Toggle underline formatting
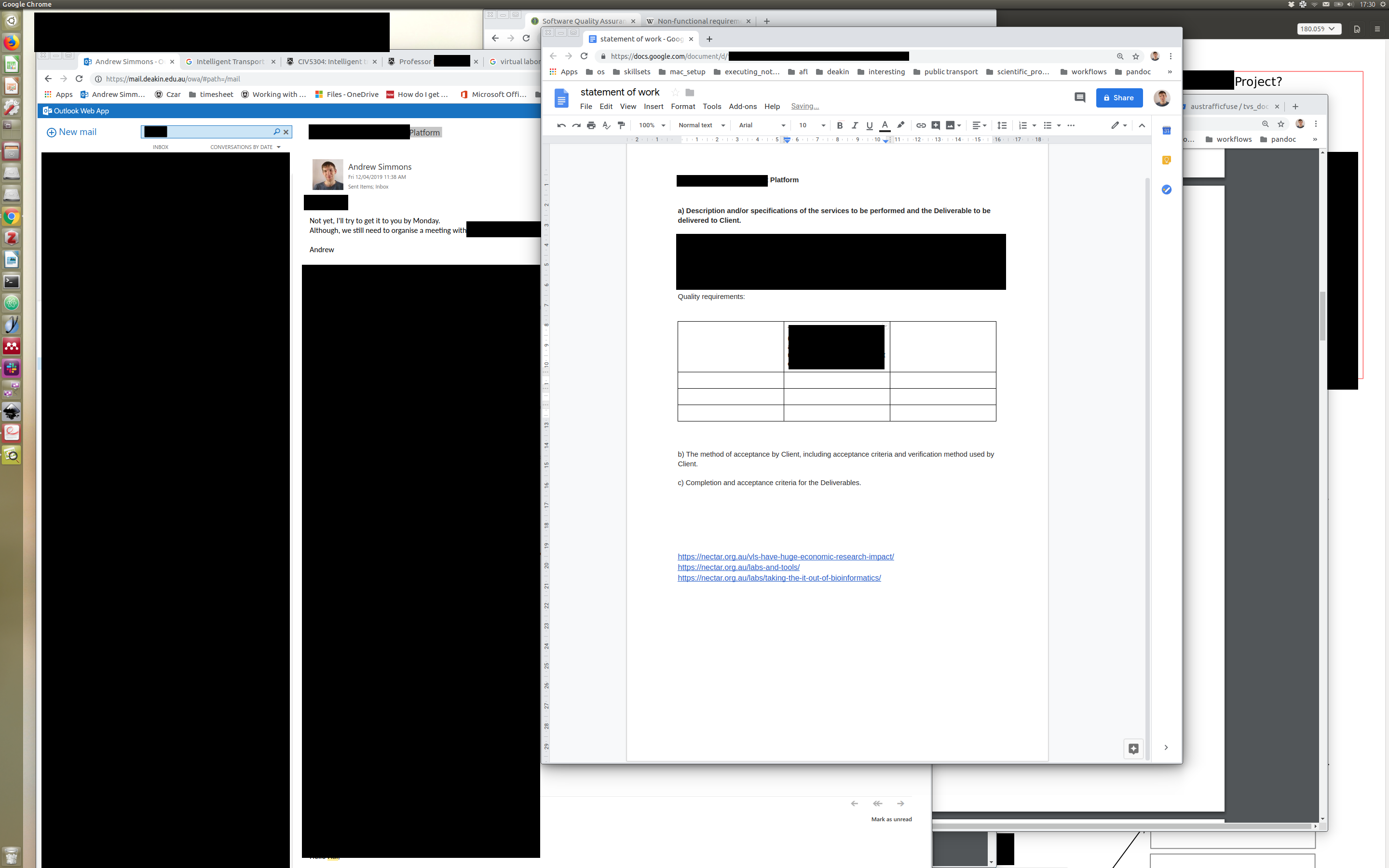 click(870, 125)
